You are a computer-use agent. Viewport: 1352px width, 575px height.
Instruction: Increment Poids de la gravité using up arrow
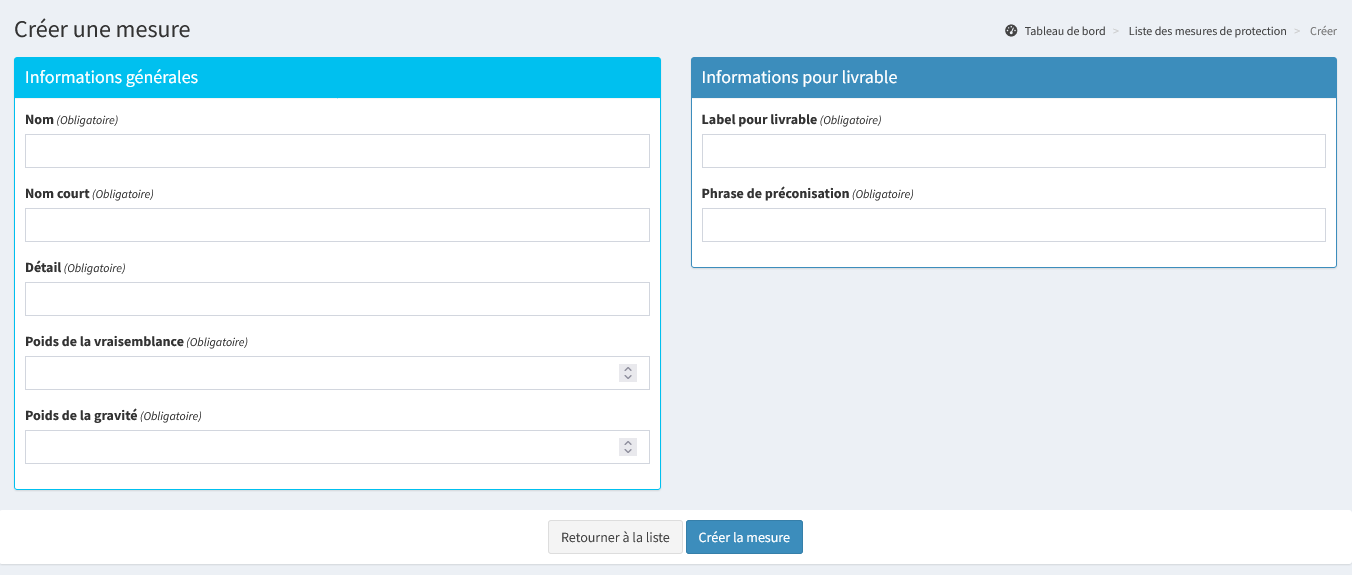(x=628, y=442)
